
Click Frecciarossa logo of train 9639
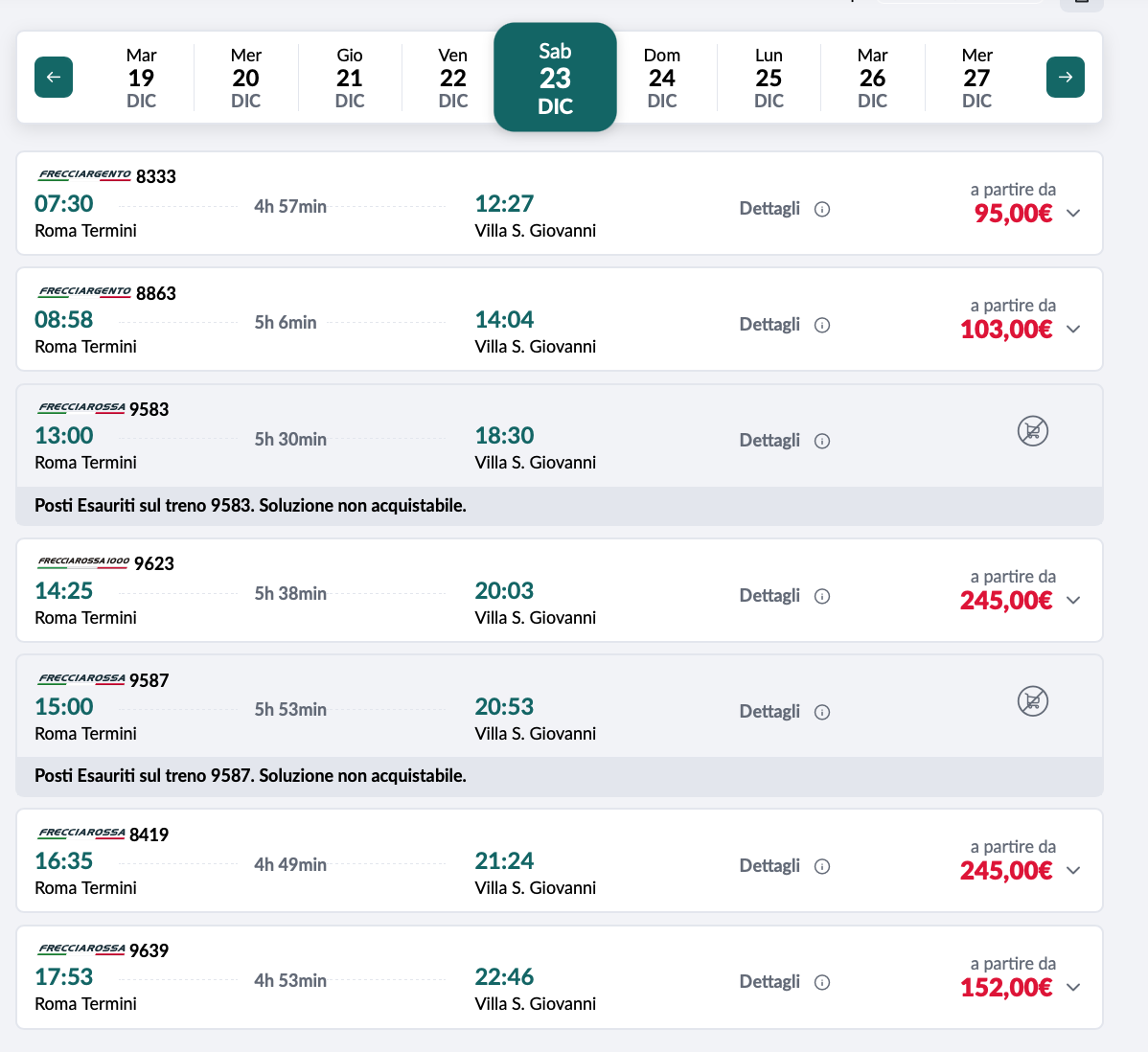coord(81,949)
